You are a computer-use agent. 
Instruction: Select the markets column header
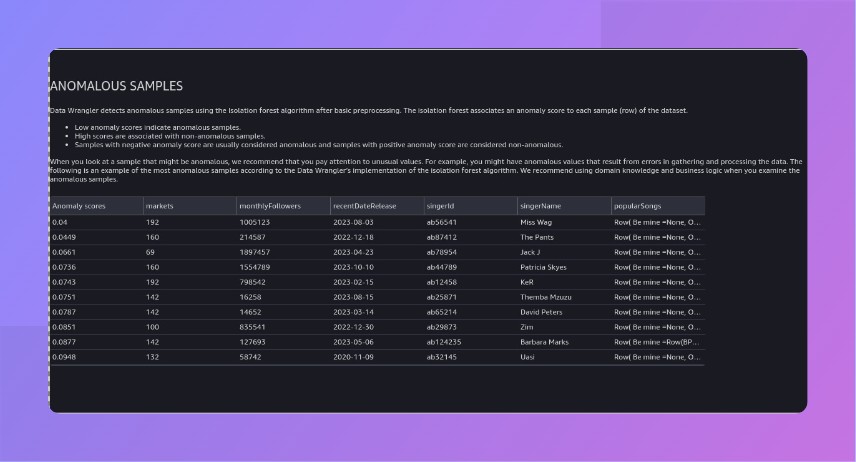pos(160,206)
